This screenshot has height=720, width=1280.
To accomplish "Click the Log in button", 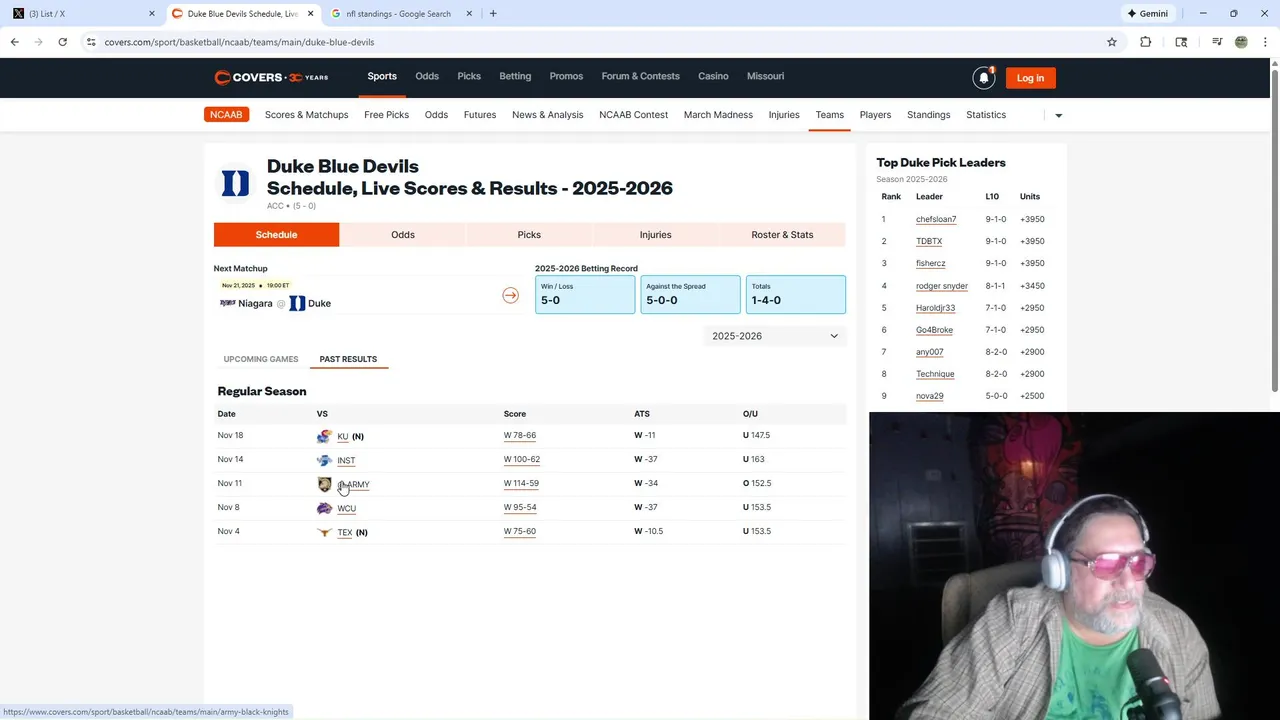I will tap(1030, 78).
